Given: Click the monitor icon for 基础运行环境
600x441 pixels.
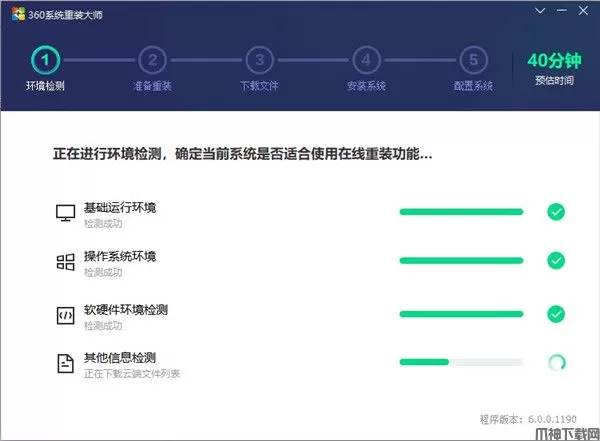Looking at the screenshot, I should tap(65, 213).
